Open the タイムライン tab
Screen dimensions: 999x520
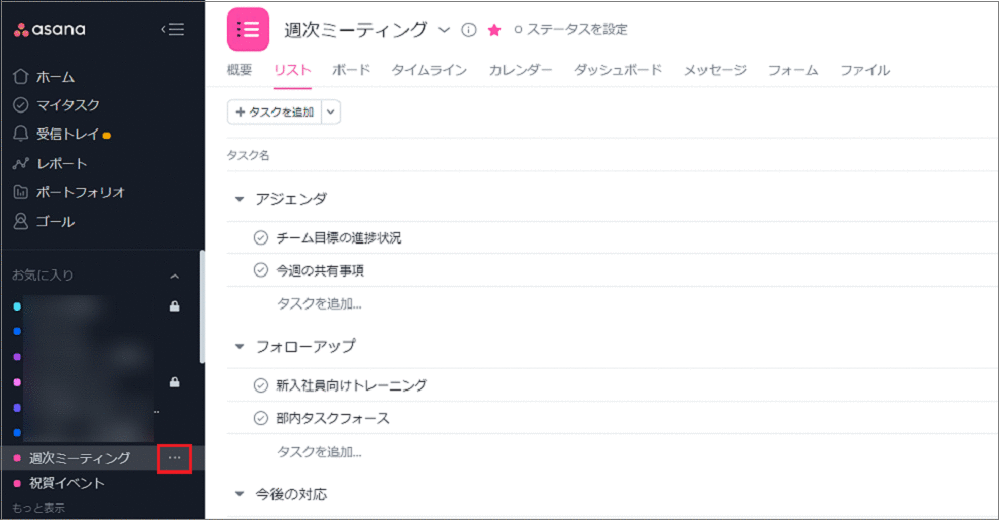pyautogui.click(x=428, y=70)
